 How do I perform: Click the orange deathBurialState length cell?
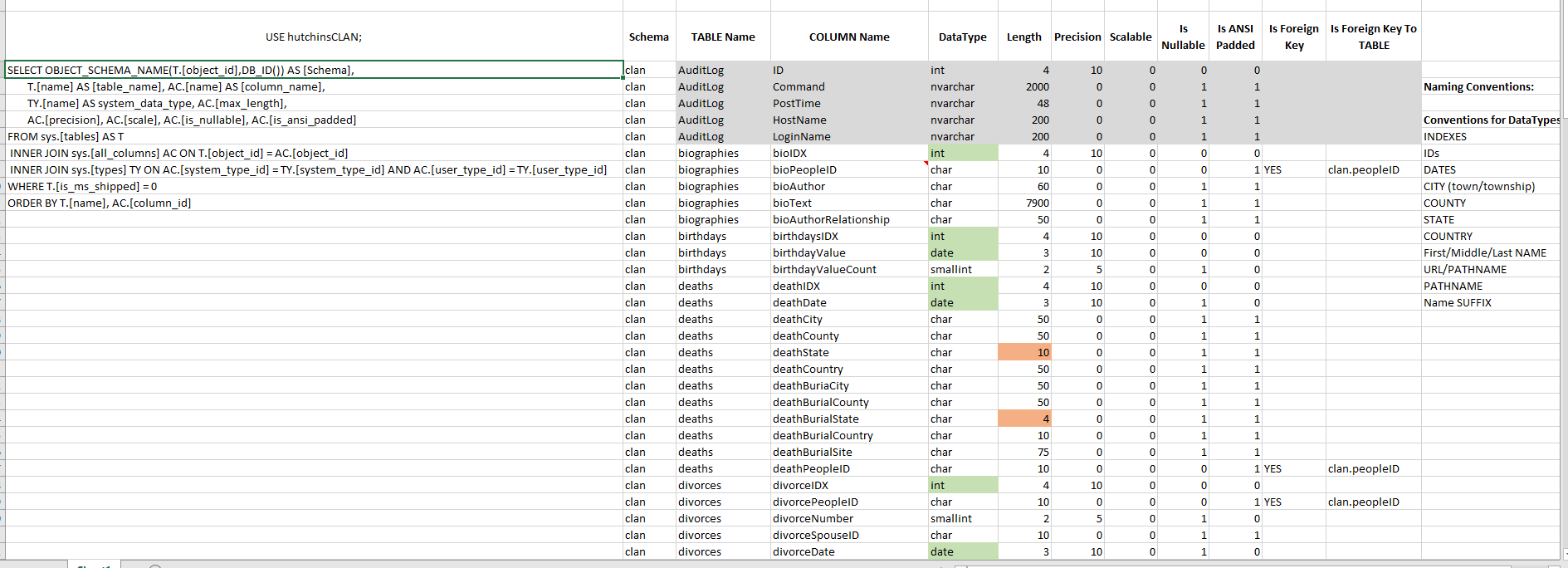(1024, 419)
